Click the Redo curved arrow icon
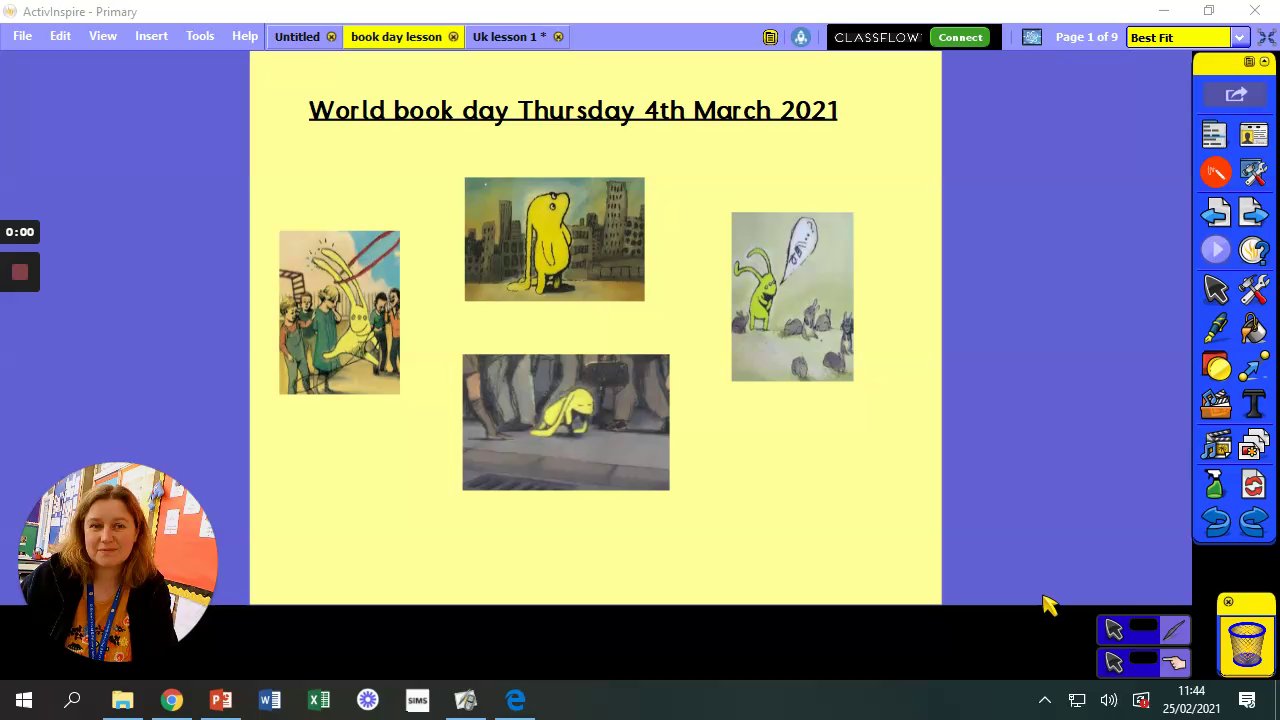 click(x=1253, y=522)
